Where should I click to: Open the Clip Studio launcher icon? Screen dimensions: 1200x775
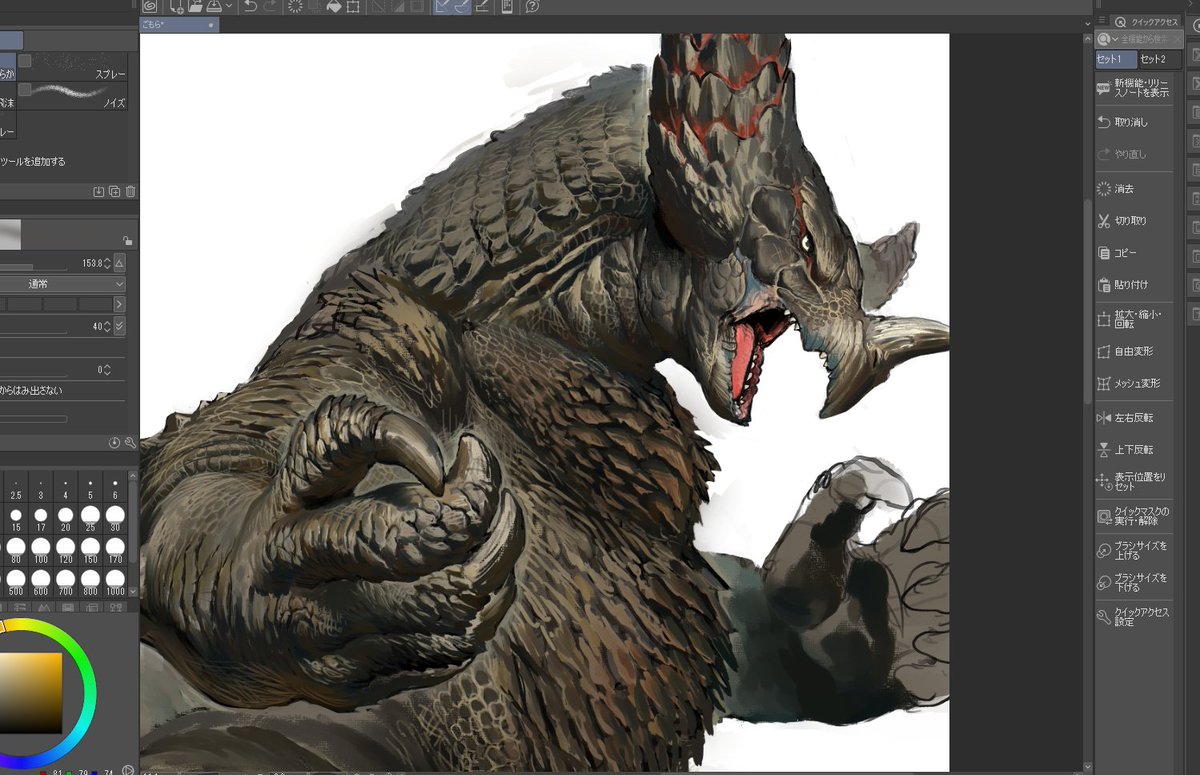tap(150, 6)
